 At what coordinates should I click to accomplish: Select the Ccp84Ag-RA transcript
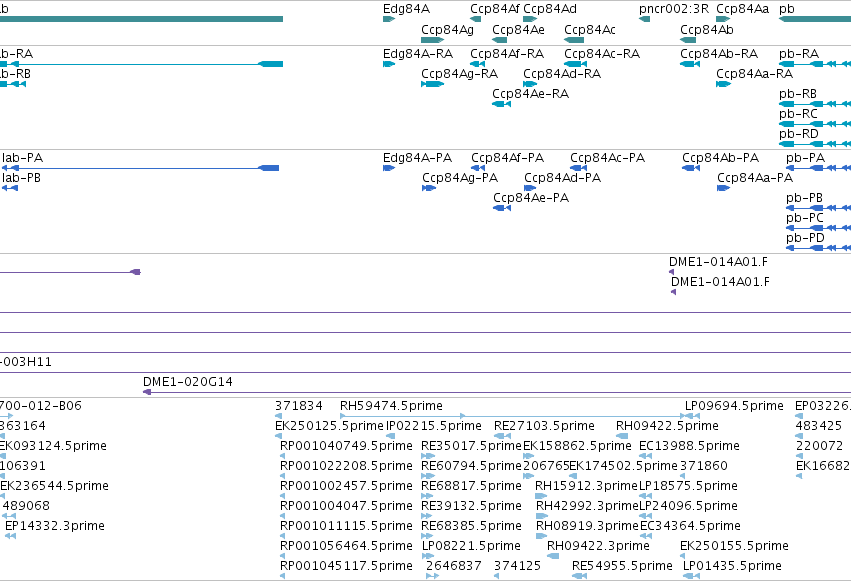point(432,84)
